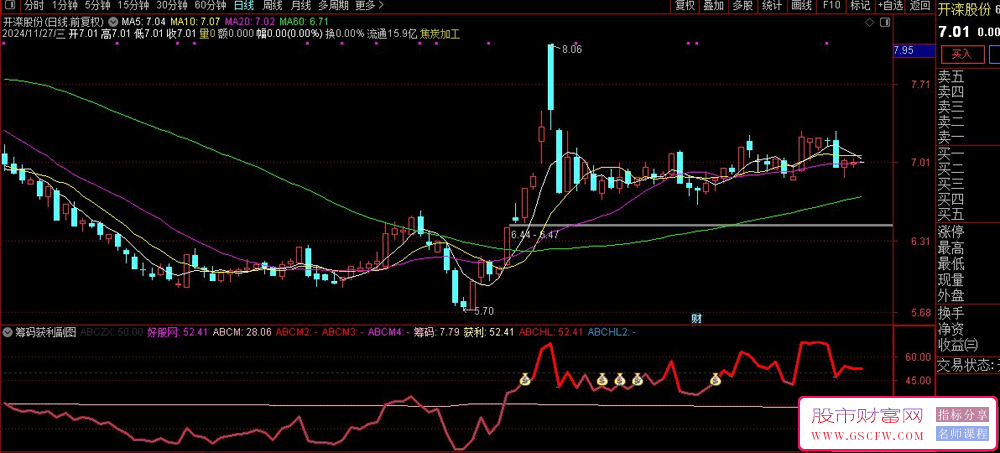Viewport: 1000px width, 453px height.
Task: Select the 15分钟 period tab
Action: 133,6
